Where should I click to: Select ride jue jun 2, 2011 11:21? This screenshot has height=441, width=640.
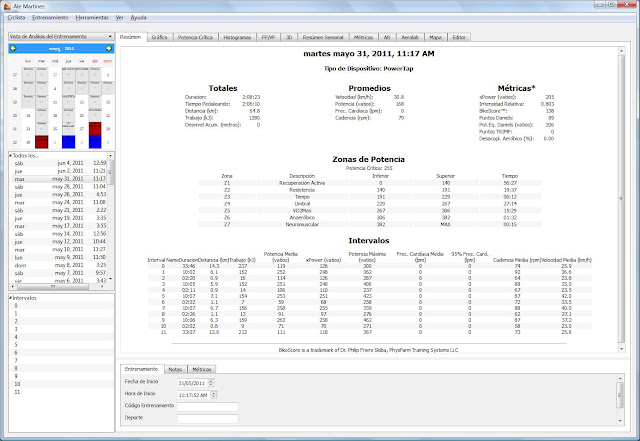tap(60, 171)
